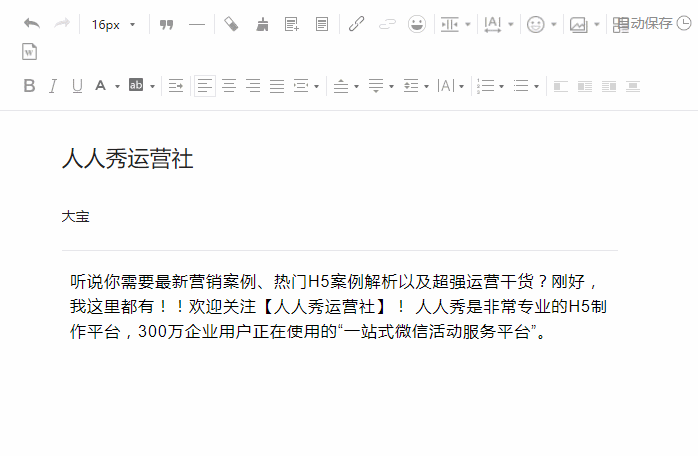698x456 pixels.
Task: Click the space-after-paragraph icon
Action: tap(376, 86)
